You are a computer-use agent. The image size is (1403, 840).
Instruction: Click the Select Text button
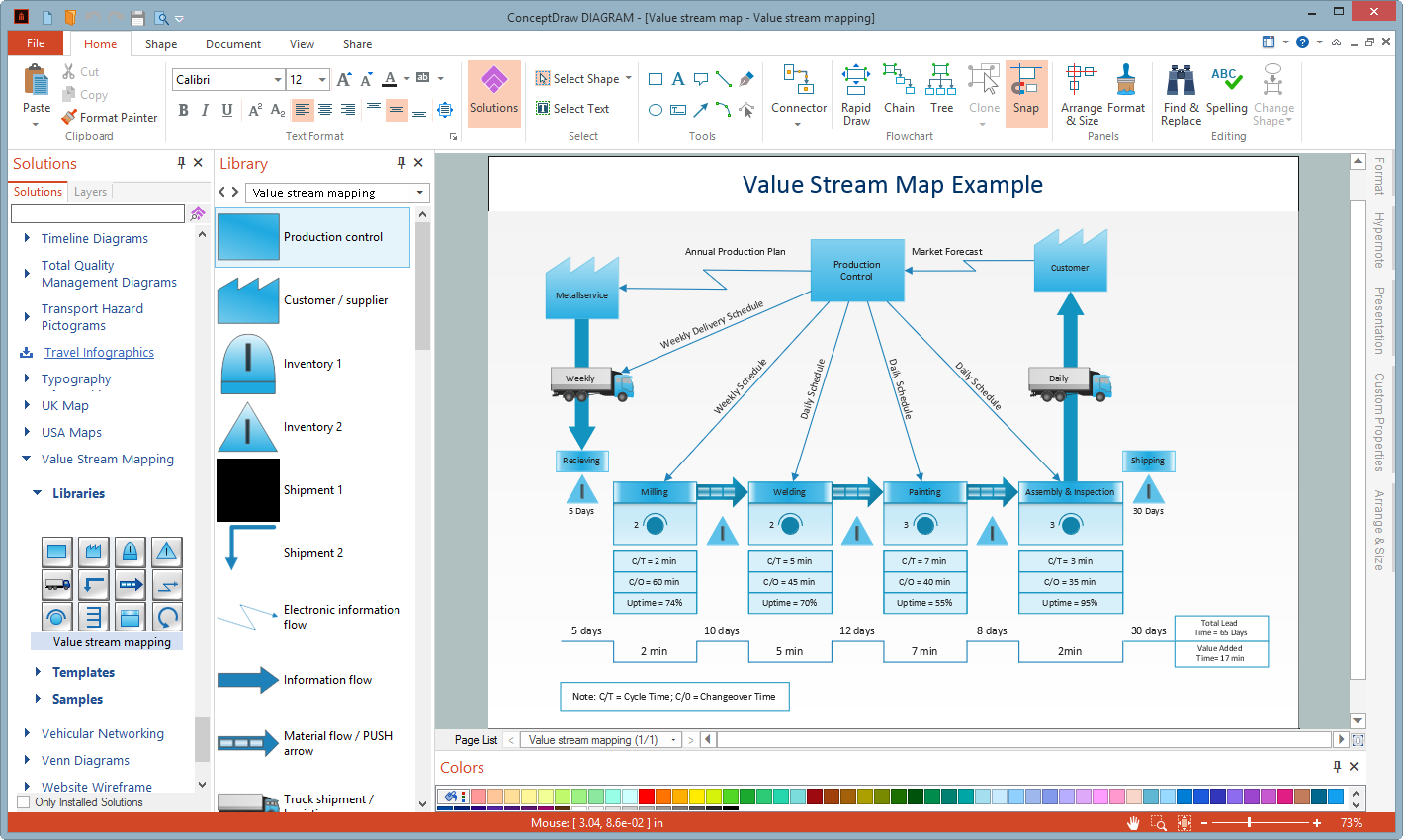click(572, 109)
